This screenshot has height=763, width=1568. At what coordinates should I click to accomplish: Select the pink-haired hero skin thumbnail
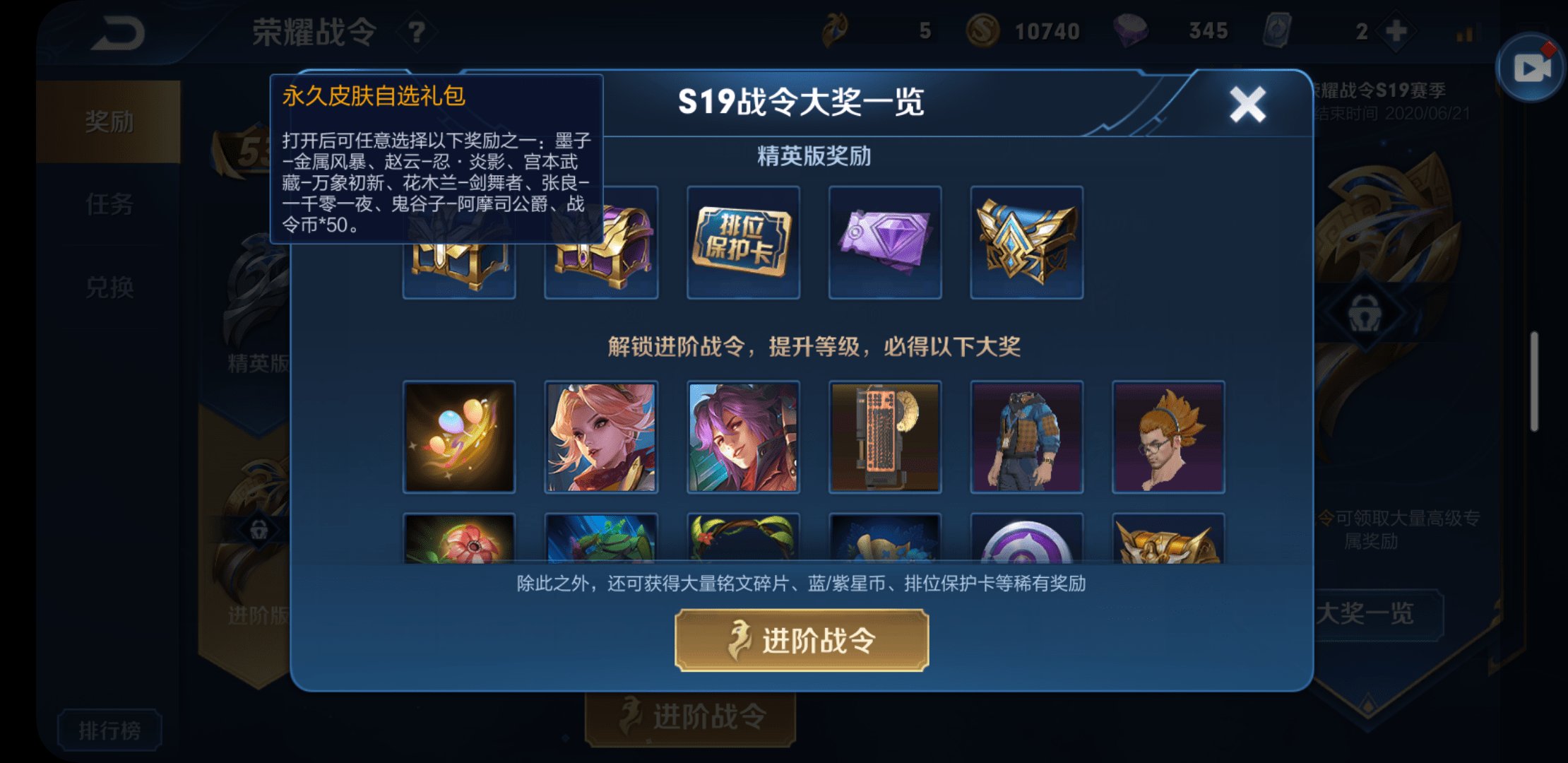(x=601, y=437)
